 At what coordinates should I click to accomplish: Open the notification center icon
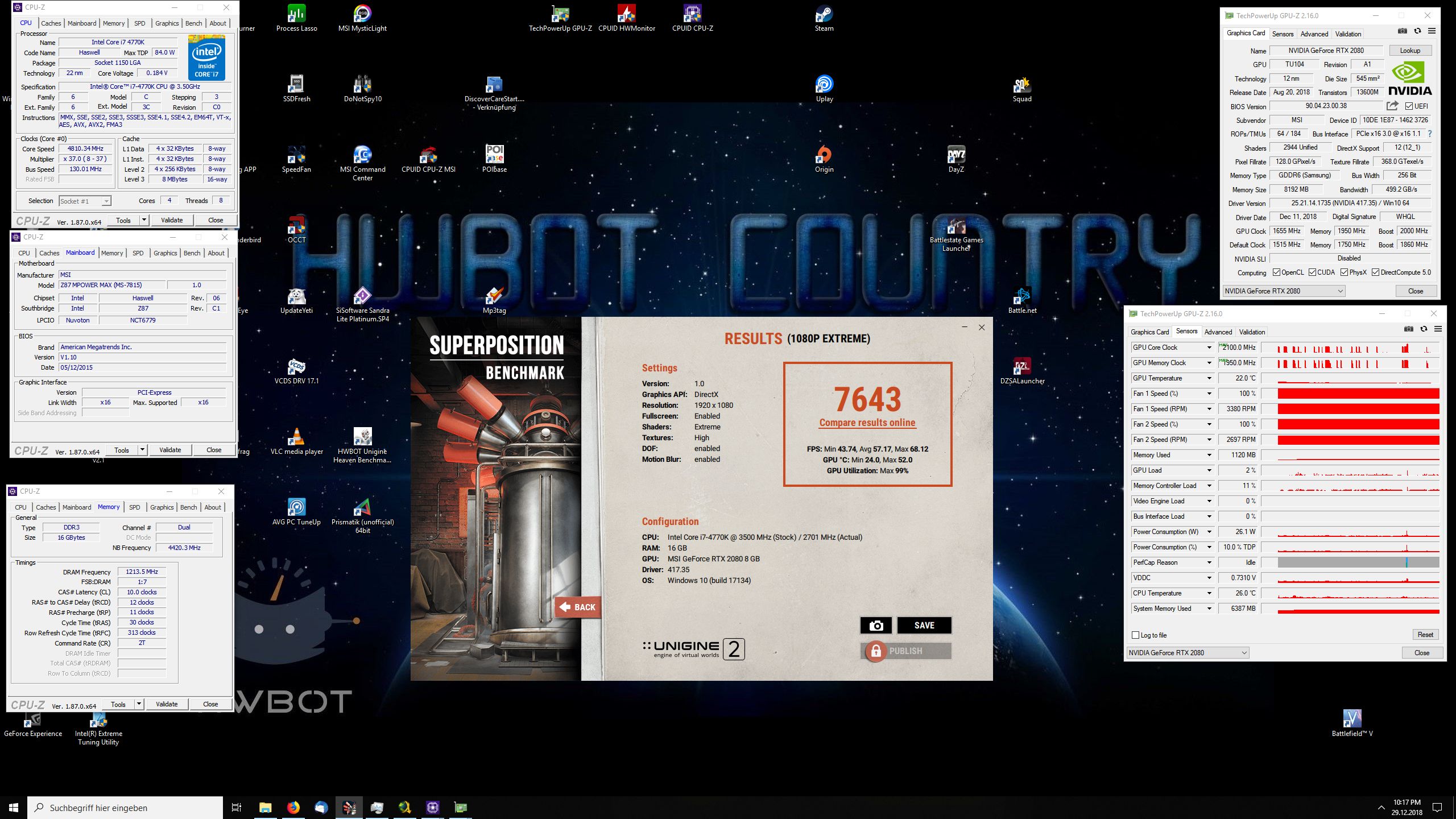[x=1437, y=807]
